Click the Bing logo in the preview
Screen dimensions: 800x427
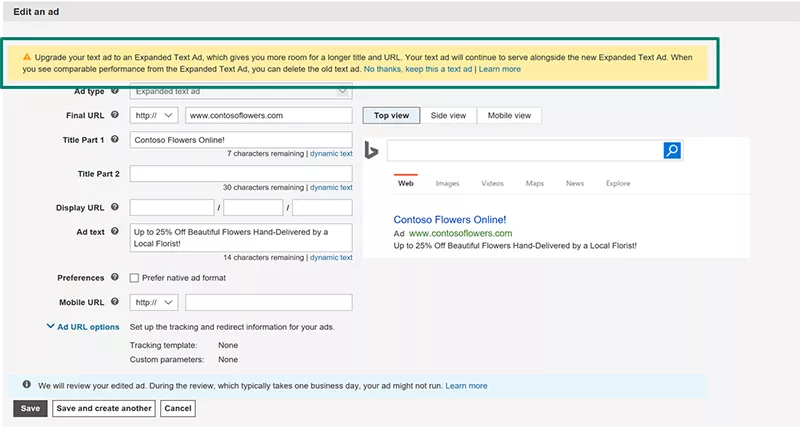coord(371,150)
